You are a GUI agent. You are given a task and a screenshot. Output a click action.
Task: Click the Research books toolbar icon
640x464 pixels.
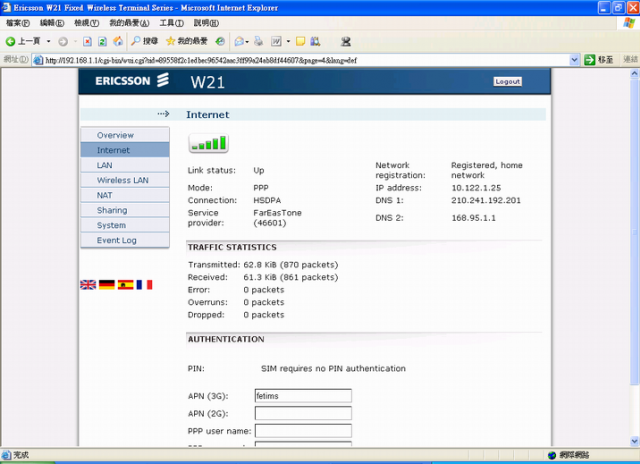tap(315, 41)
